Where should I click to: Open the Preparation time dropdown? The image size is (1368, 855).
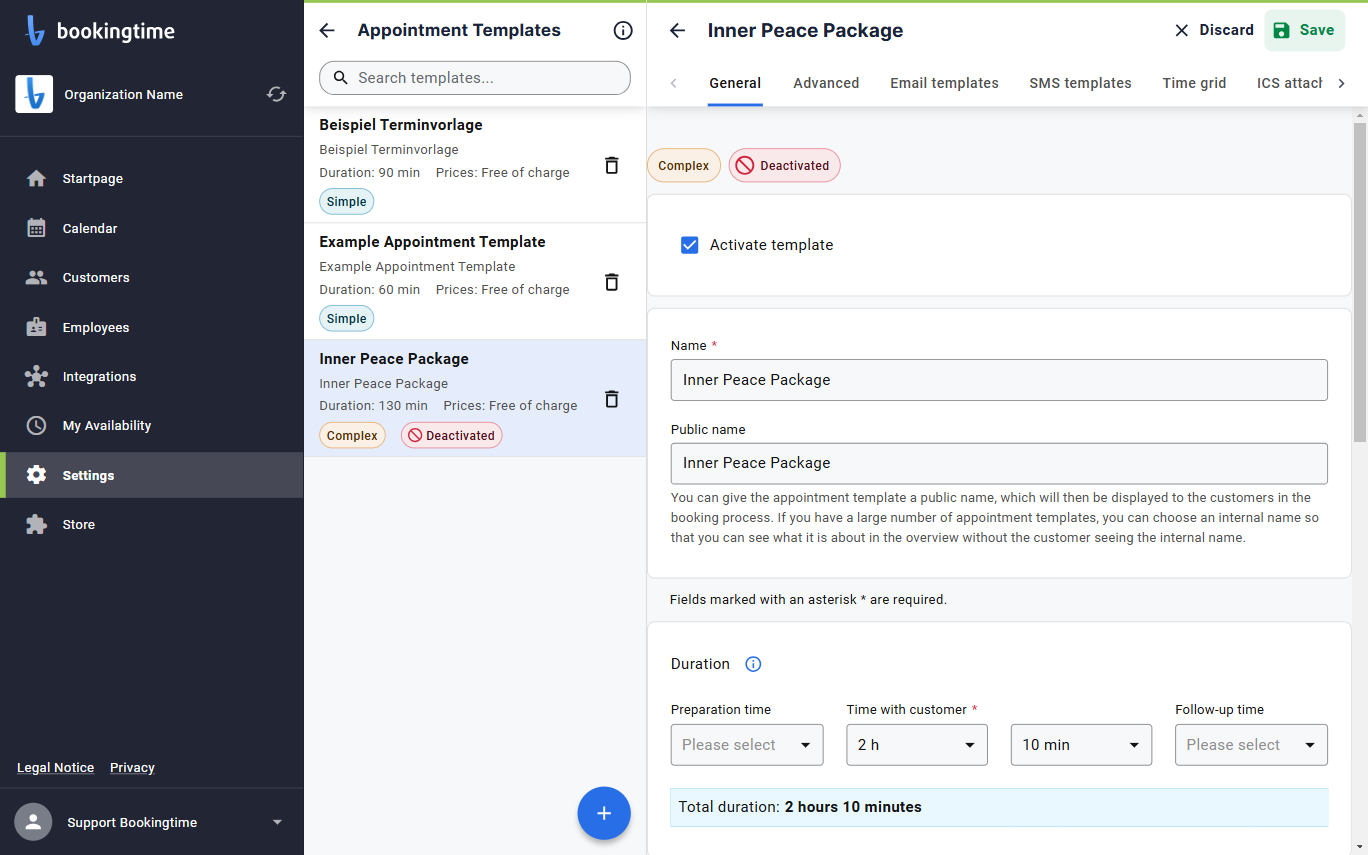click(747, 745)
